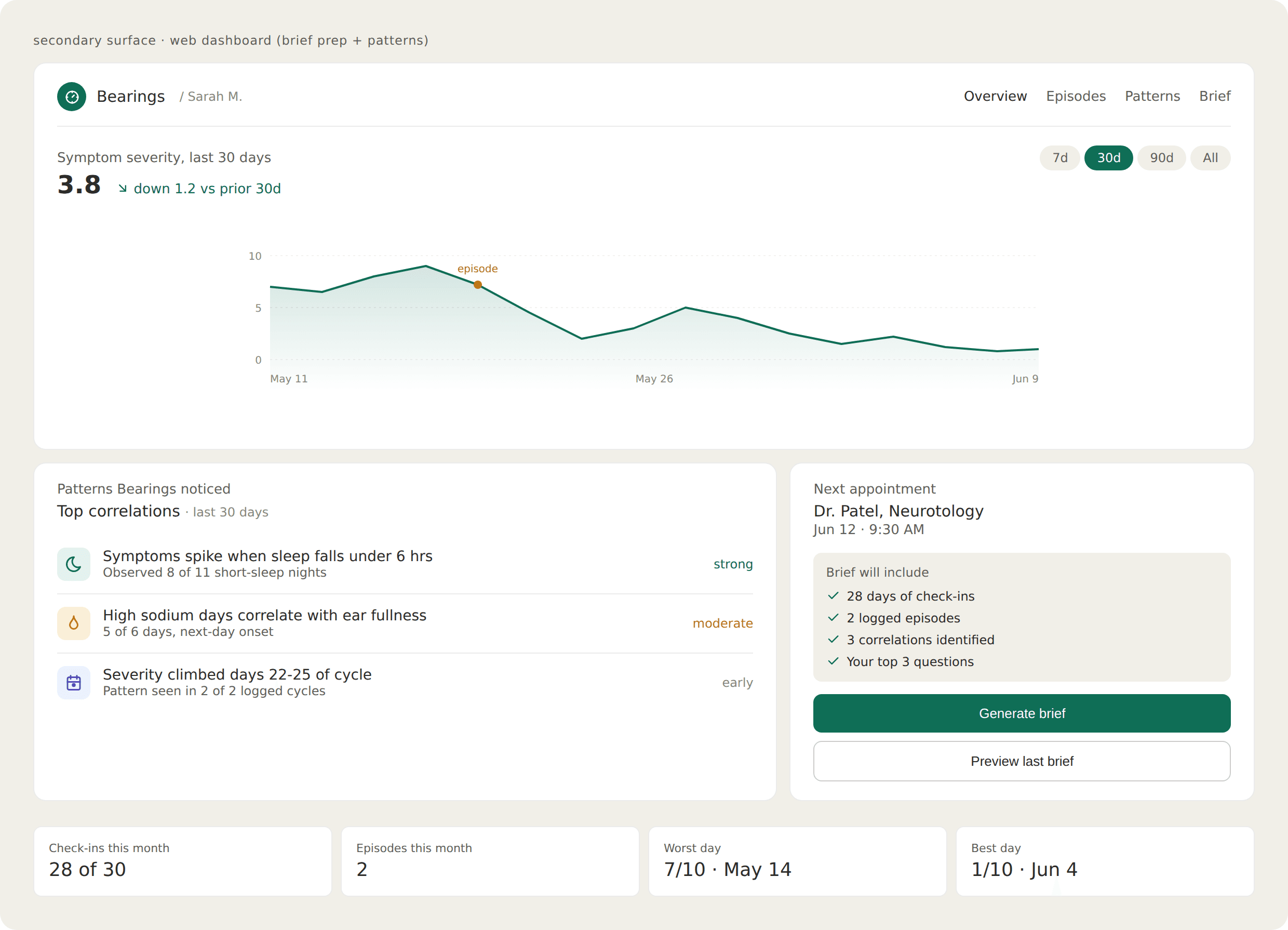The height and width of the screenshot is (930, 1288).
Task: Click the early correlation label
Action: (737, 682)
